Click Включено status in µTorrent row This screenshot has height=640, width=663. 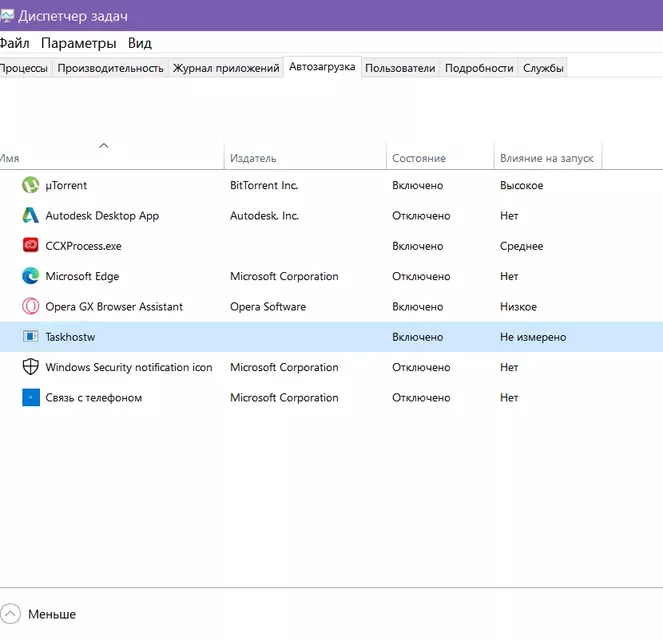[418, 185]
